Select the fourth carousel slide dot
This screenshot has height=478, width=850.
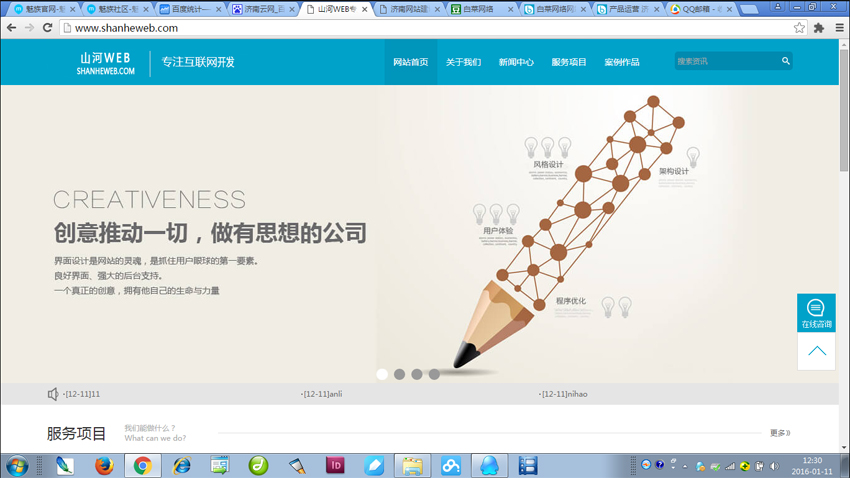point(434,374)
